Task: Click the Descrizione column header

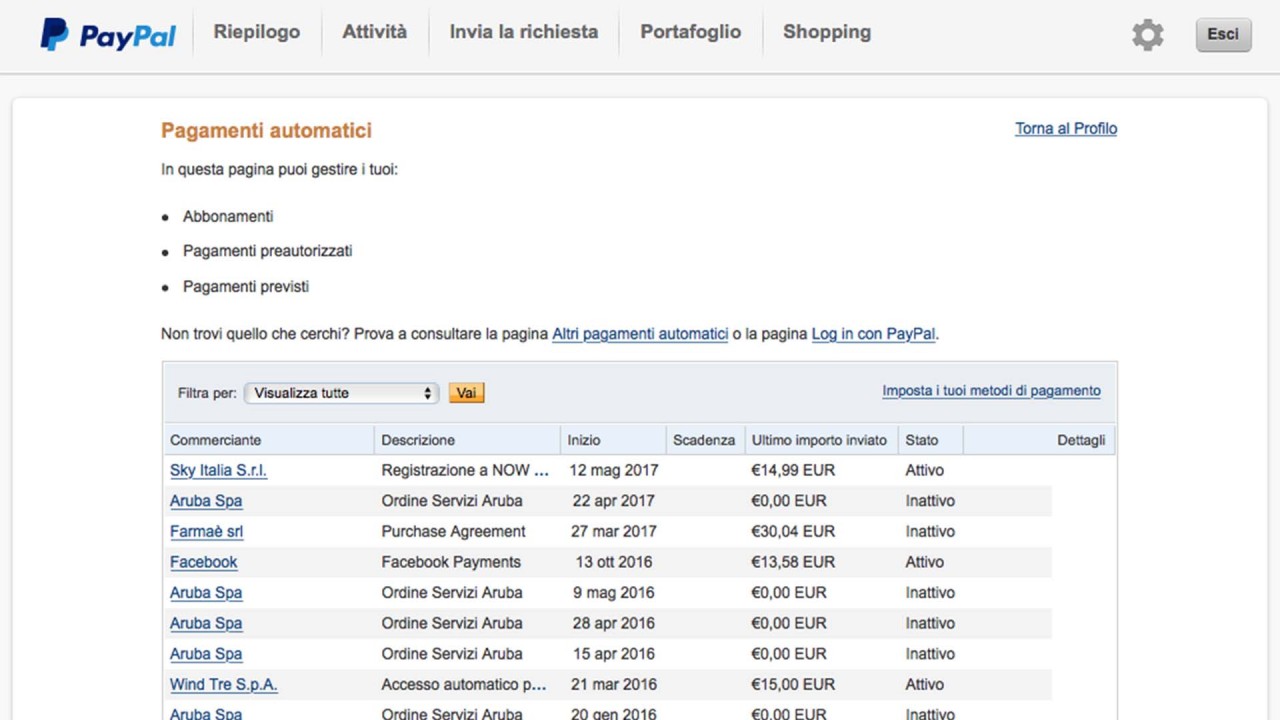Action: tap(418, 440)
